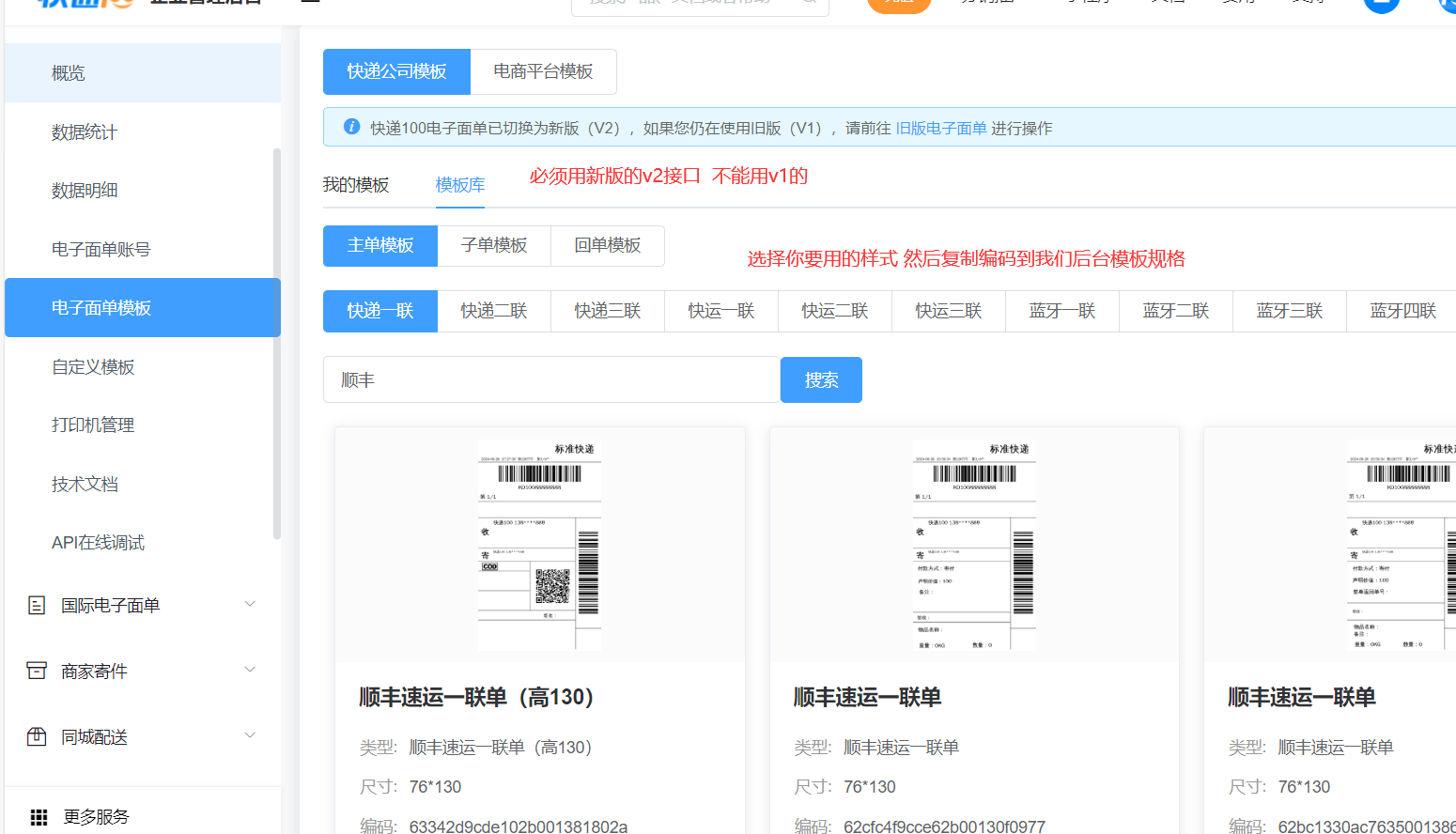Expand the 同城配送 menu chevron

250,735
